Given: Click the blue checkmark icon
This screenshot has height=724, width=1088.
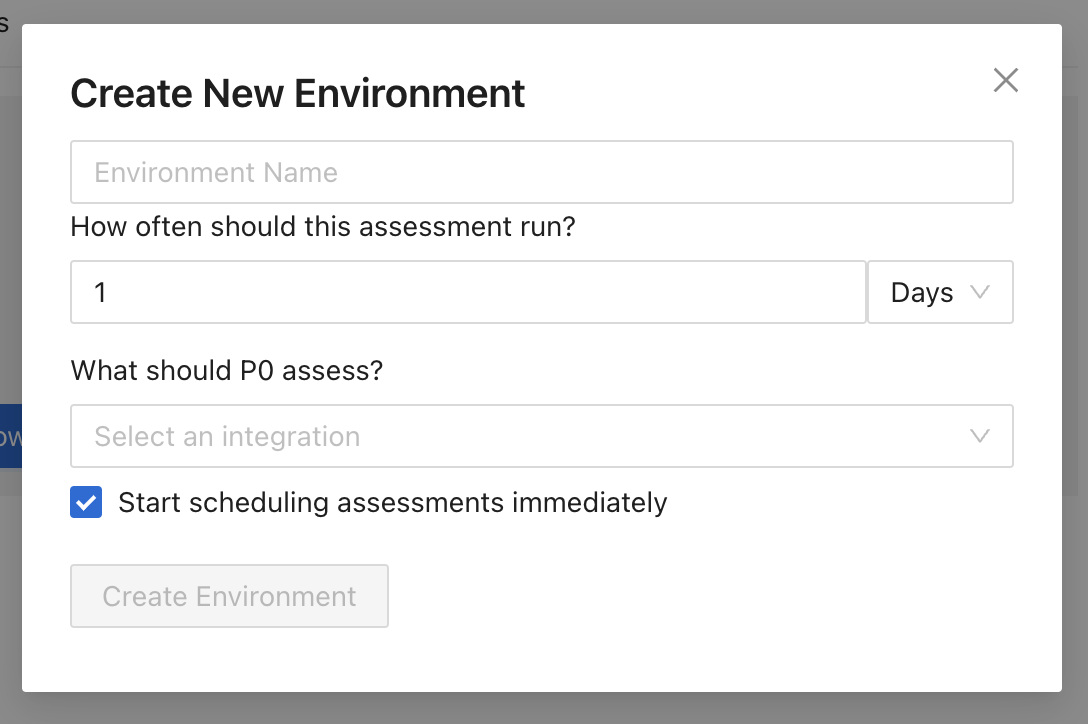Looking at the screenshot, I should (x=86, y=502).
